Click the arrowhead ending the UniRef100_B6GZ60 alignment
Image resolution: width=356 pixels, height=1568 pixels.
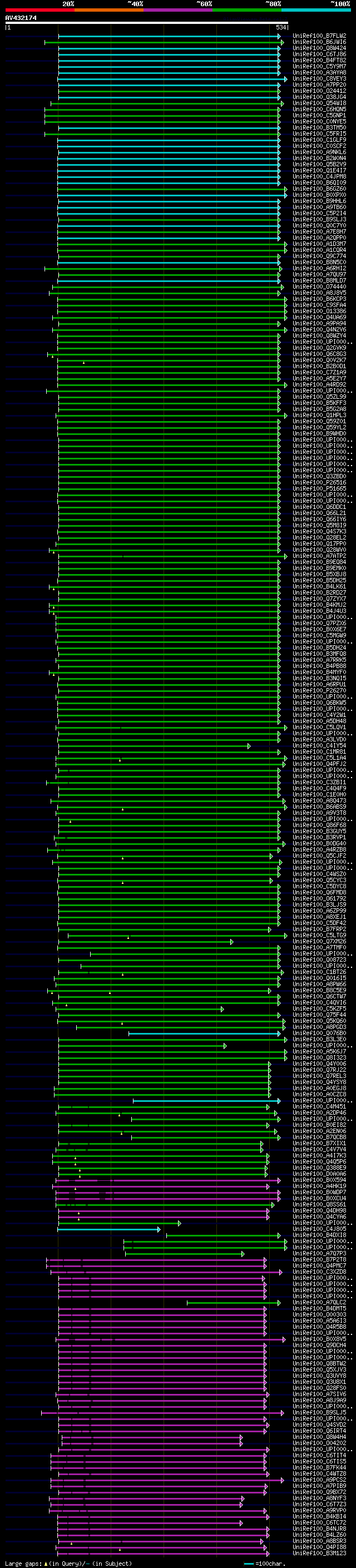(x=285, y=189)
